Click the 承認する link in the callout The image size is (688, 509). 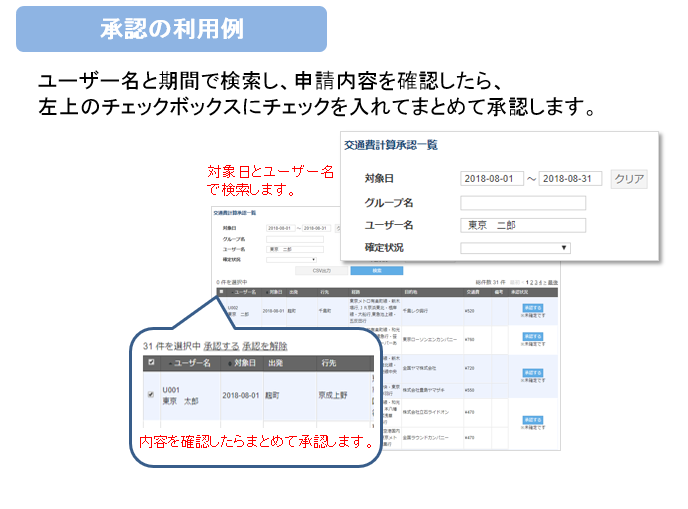221,346
